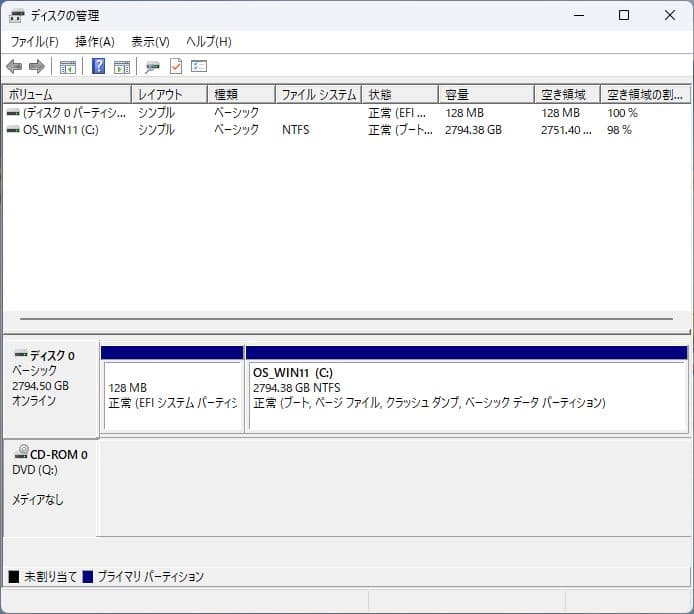Image resolution: width=694 pixels, height=614 pixels.
Task: Select the (ディスク 0 パーティシ... volume row
Action: click(347, 113)
